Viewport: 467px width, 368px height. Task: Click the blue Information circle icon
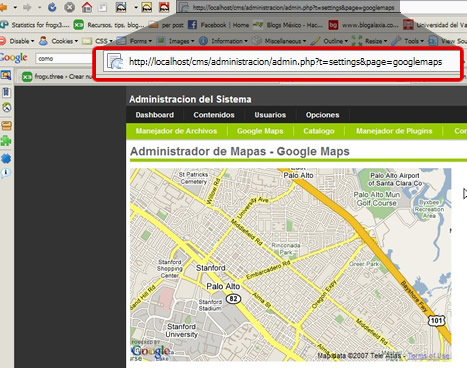coord(203,41)
